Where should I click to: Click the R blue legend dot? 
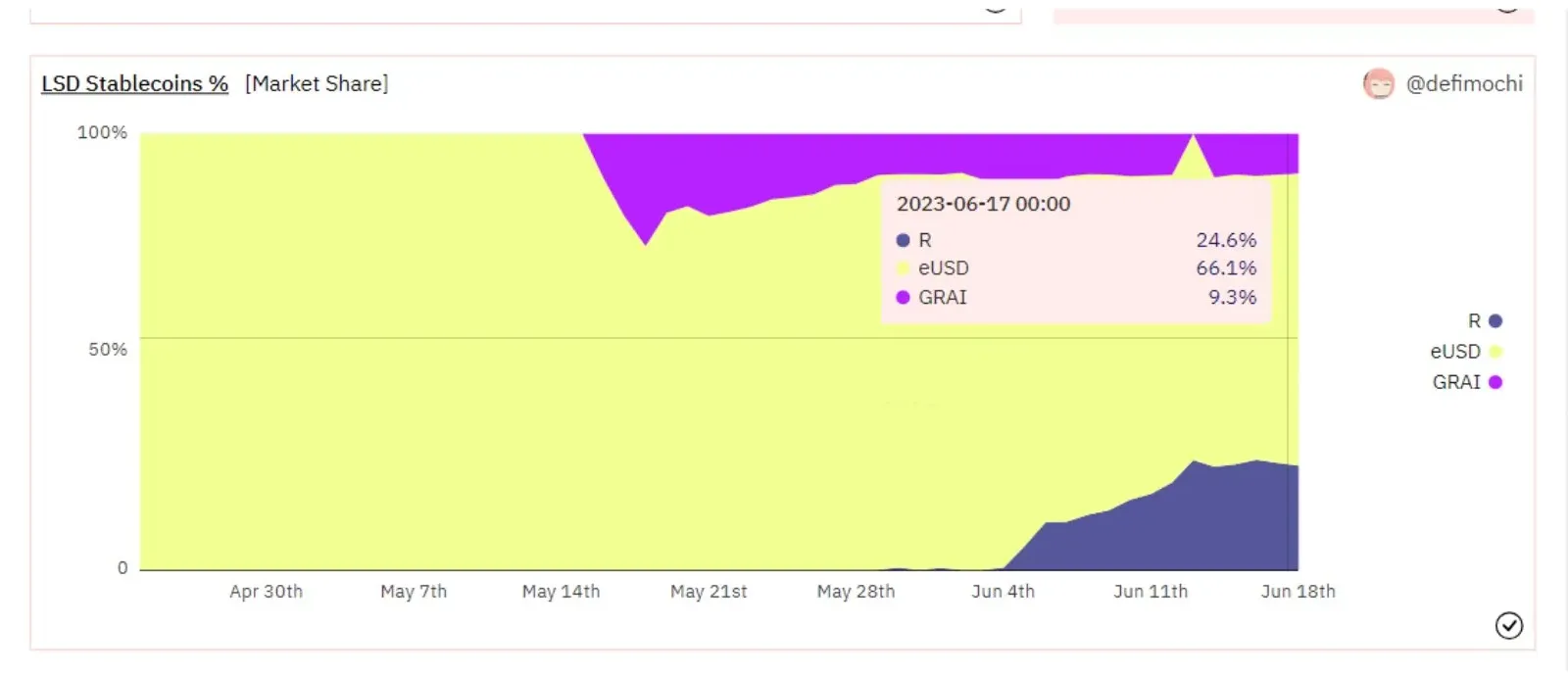(1495, 320)
